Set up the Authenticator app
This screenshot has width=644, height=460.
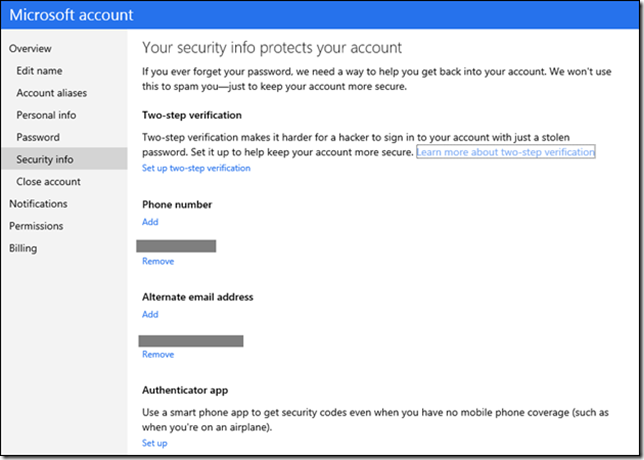[155, 443]
